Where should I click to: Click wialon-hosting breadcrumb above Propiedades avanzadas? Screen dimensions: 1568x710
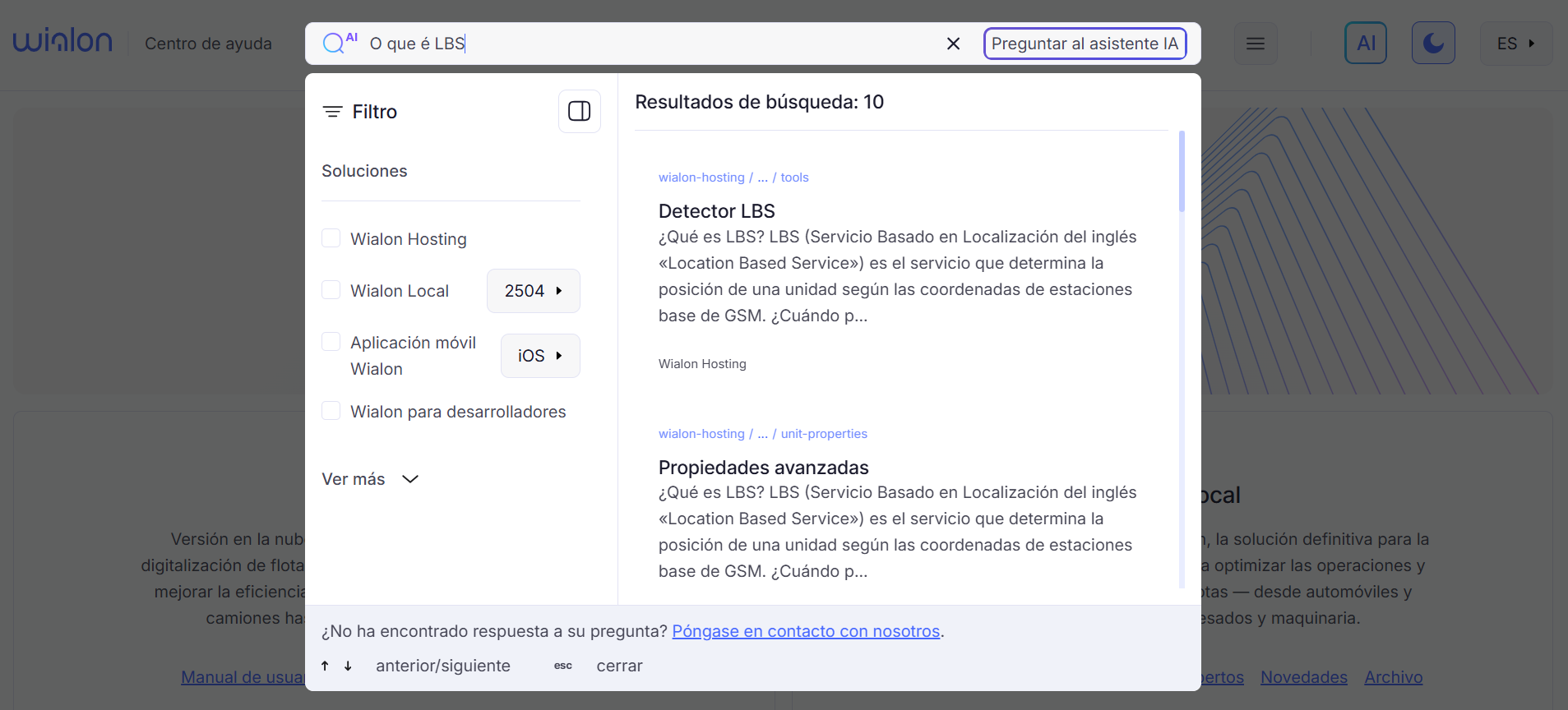(x=701, y=434)
